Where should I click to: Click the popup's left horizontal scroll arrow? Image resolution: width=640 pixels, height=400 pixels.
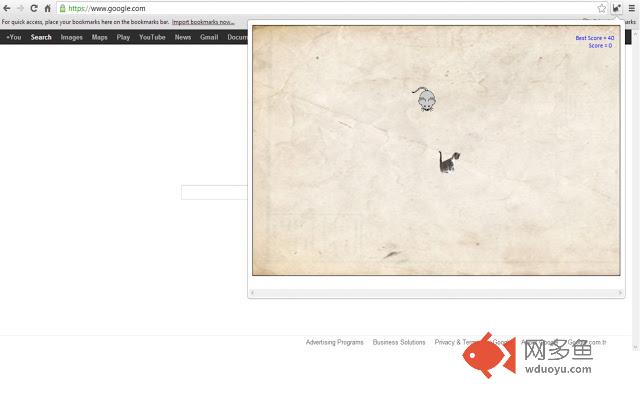point(253,292)
